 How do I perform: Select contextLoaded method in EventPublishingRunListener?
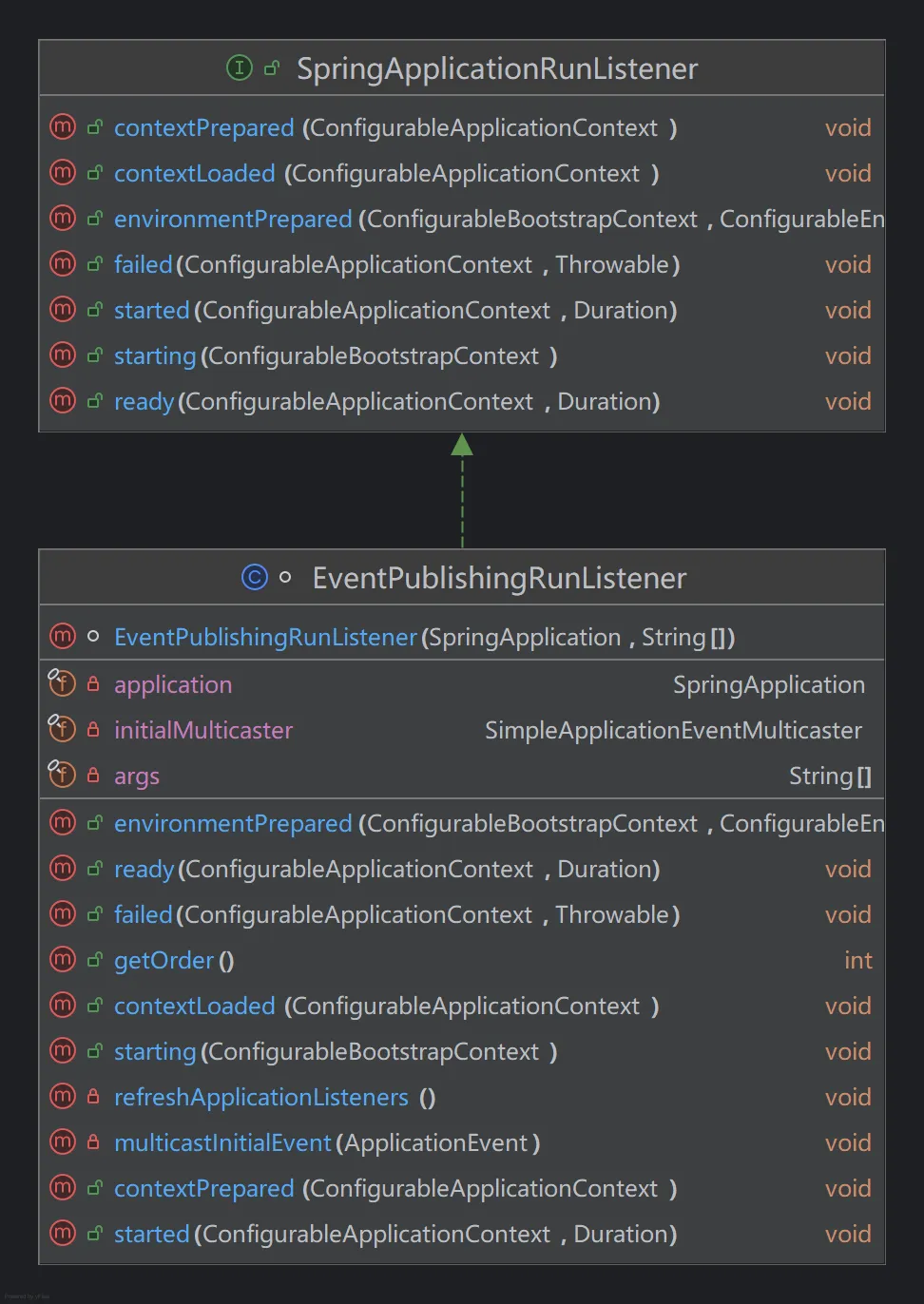195,1007
